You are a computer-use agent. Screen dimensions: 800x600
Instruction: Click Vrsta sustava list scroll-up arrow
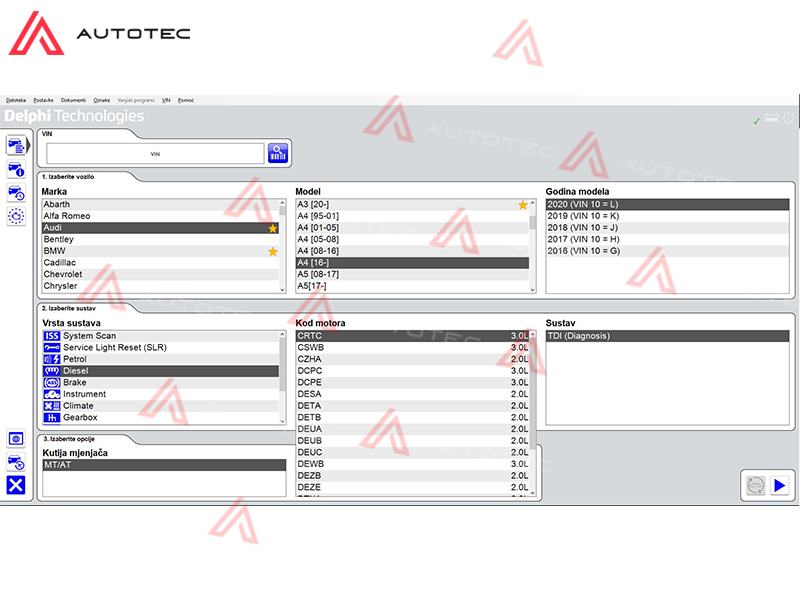click(282, 335)
